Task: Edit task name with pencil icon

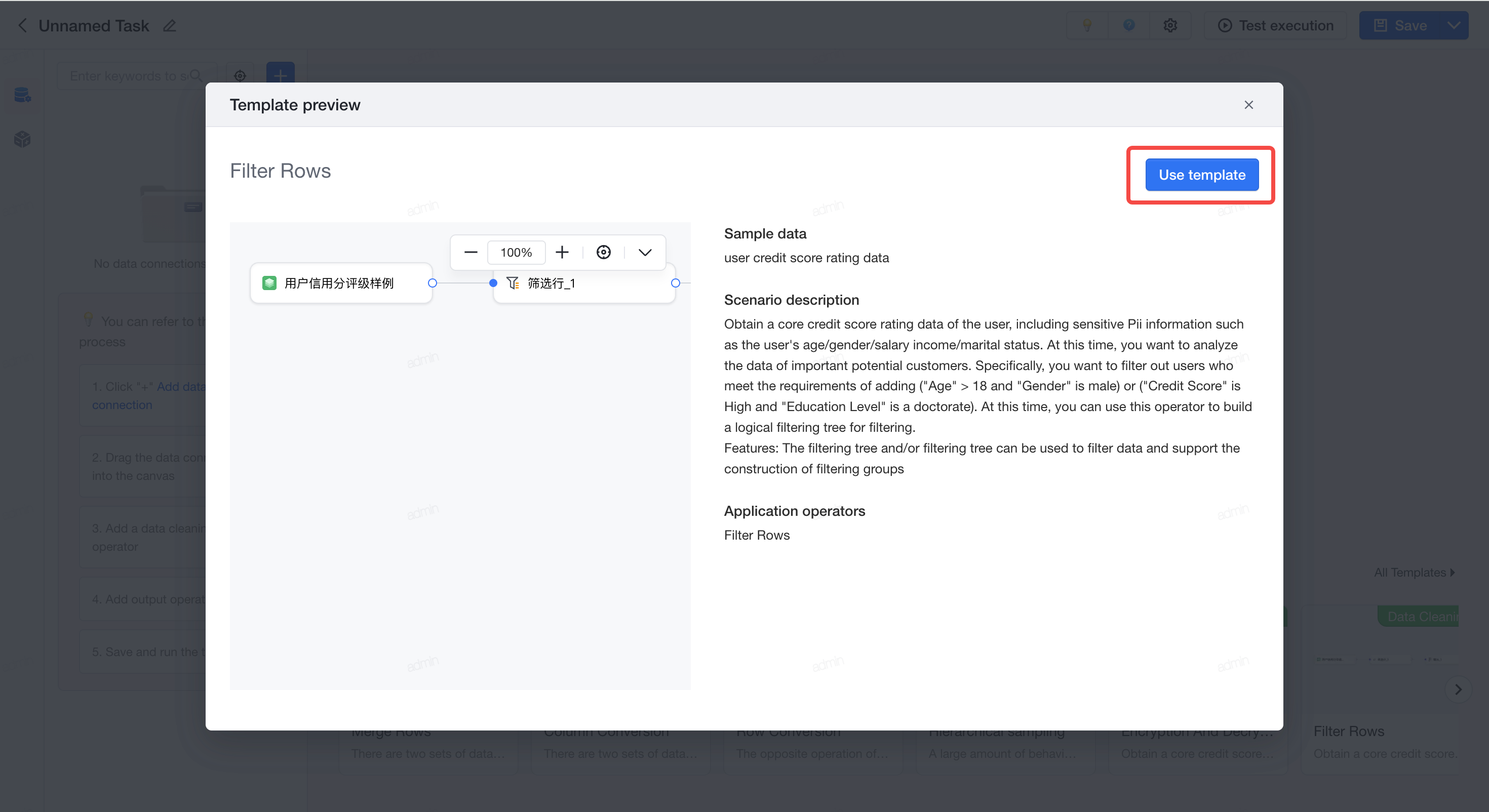Action: [x=169, y=25]
